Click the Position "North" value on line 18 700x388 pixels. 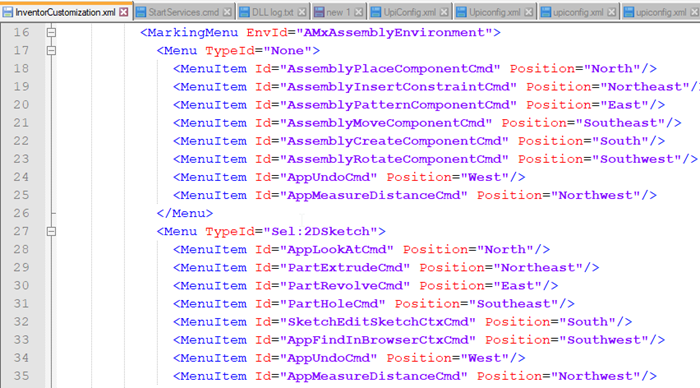[x=612, y=68]
